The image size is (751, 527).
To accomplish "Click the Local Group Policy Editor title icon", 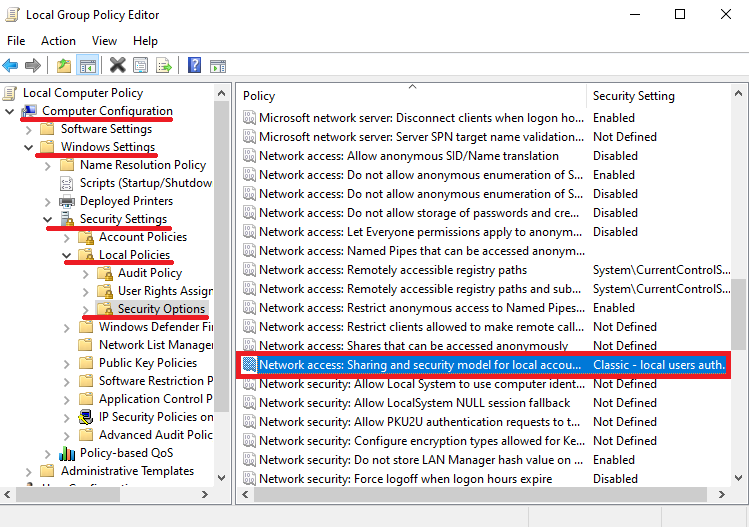I will pyautogui.click(x=12, y=15).
